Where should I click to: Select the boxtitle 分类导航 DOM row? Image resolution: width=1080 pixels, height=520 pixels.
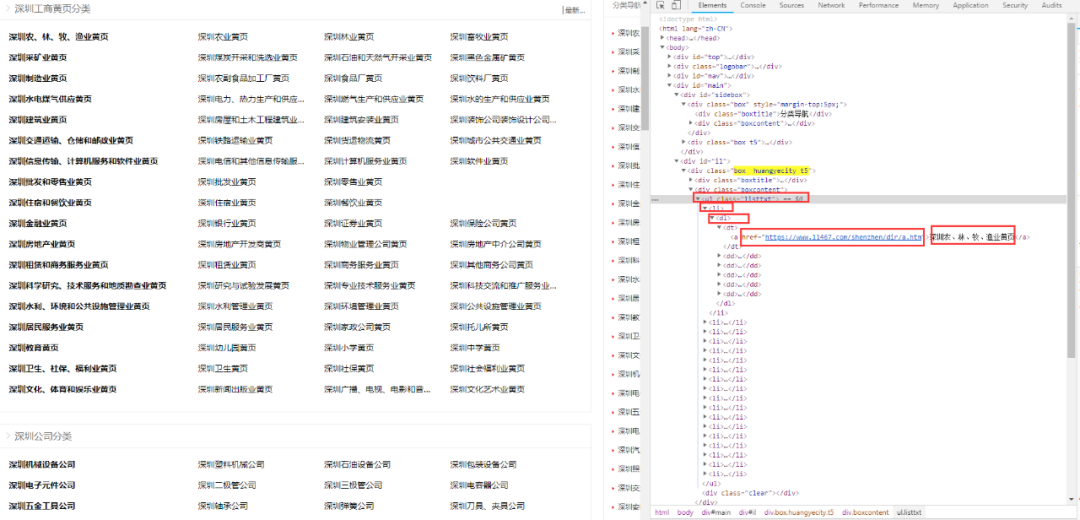click(x=761, y=114)
